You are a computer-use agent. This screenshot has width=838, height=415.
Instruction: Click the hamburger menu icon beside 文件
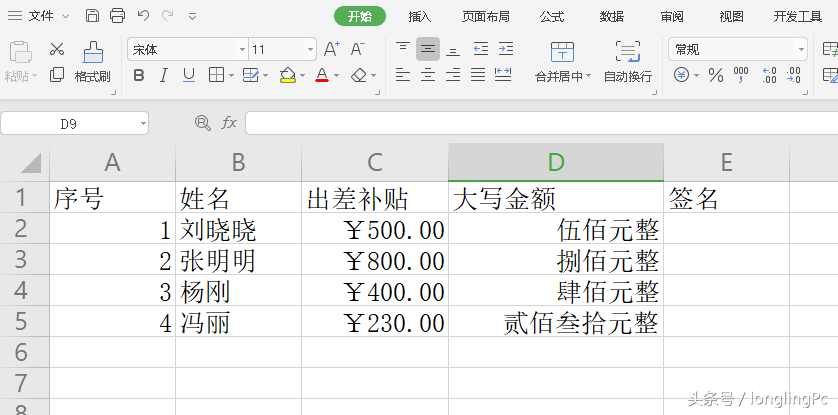14,16
